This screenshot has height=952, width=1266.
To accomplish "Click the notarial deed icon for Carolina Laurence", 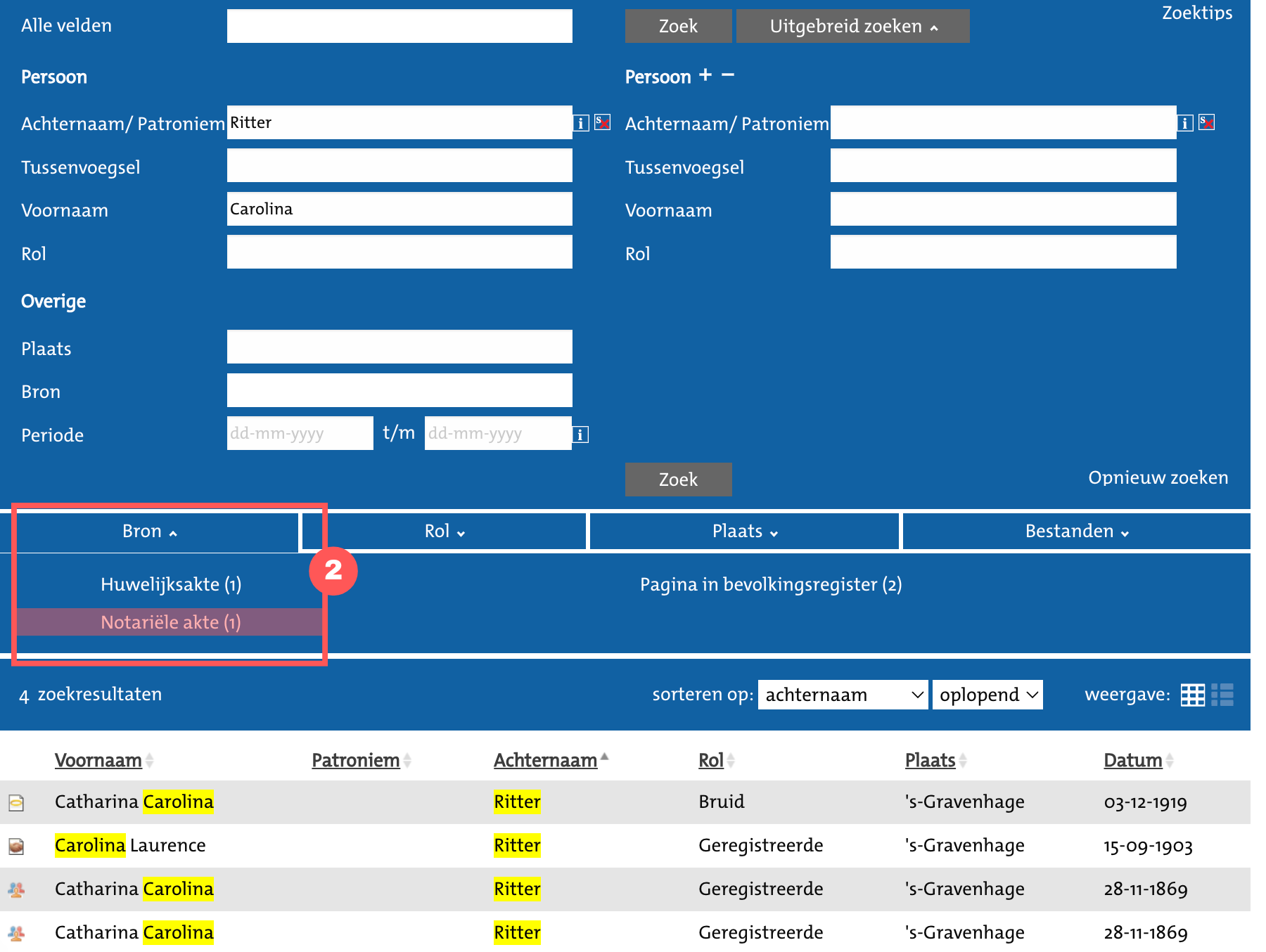I will pyautogui.click(x=16, y=846).
